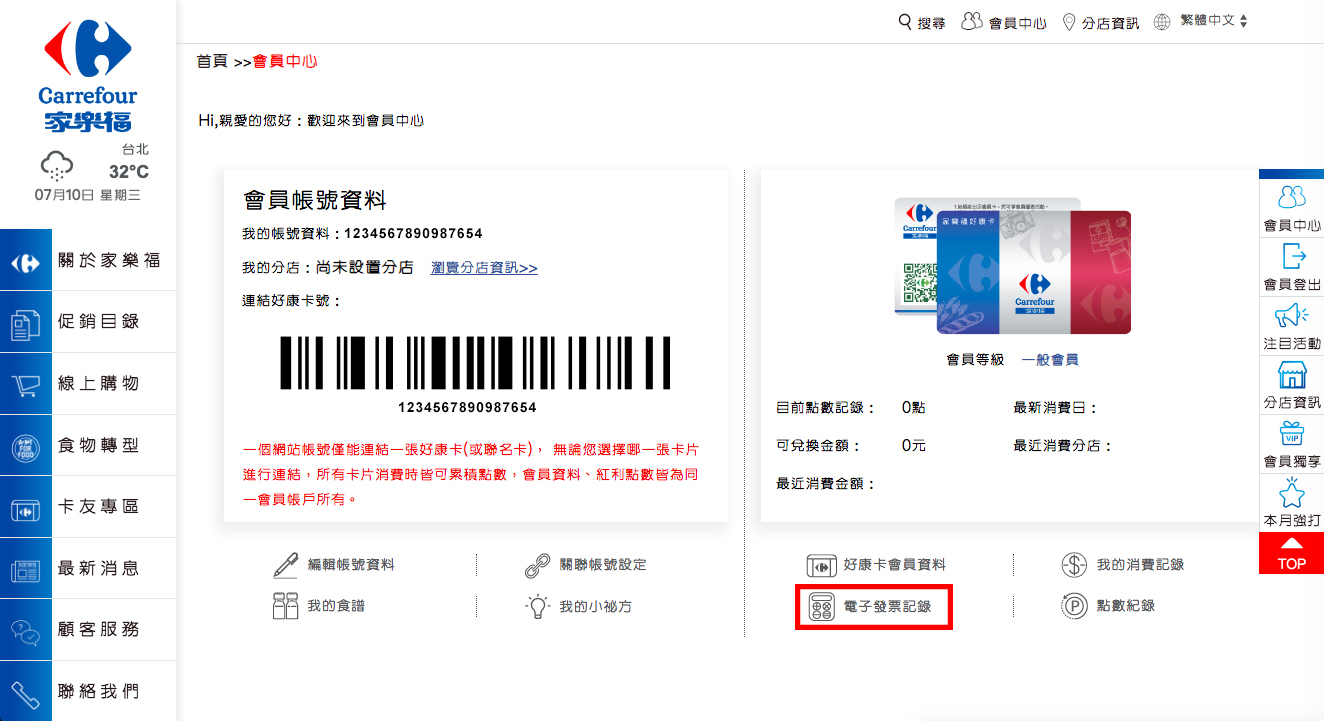Click the chain icon for 關聯帳號設定
This screenshot has width=1324, height=721.
tap(537, 565)
